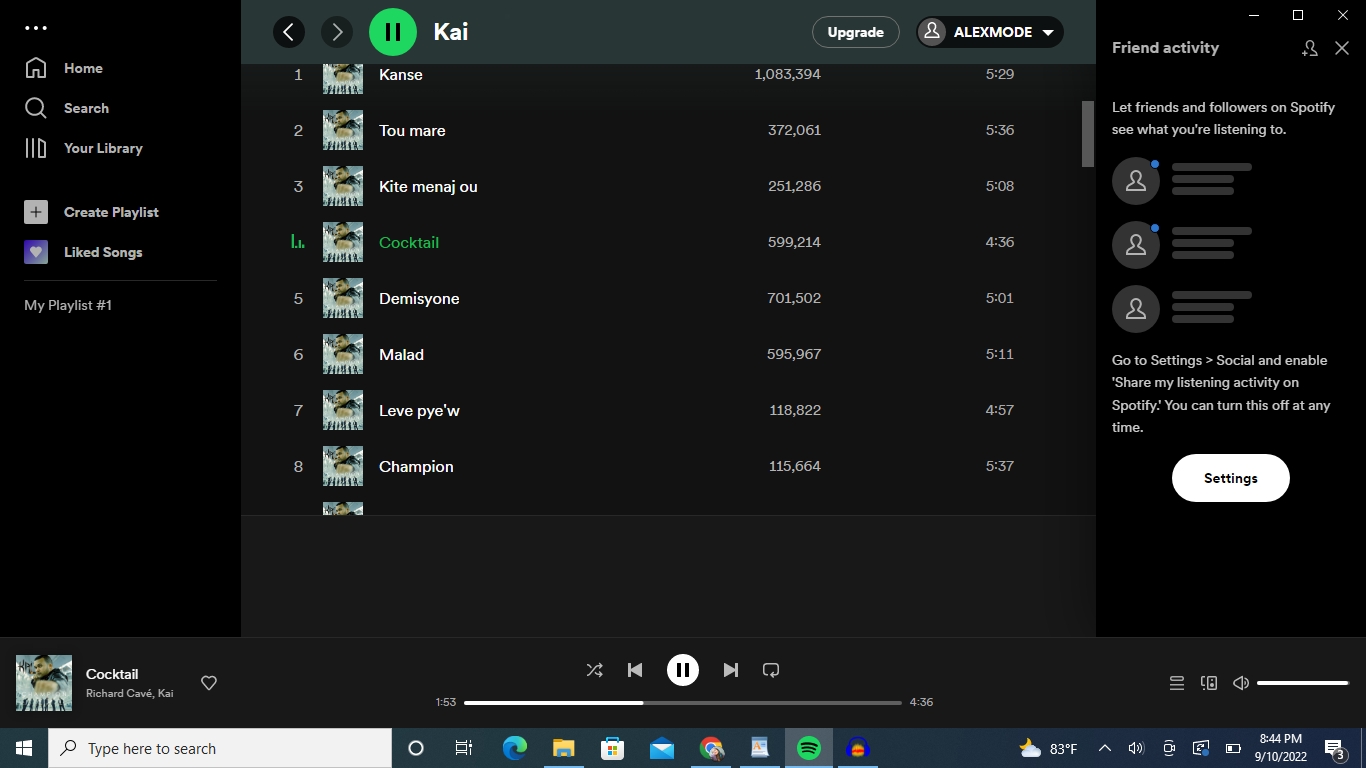Screen dimensions: 1366x768
Task: Skip to previous track
Action: (635, 670)
